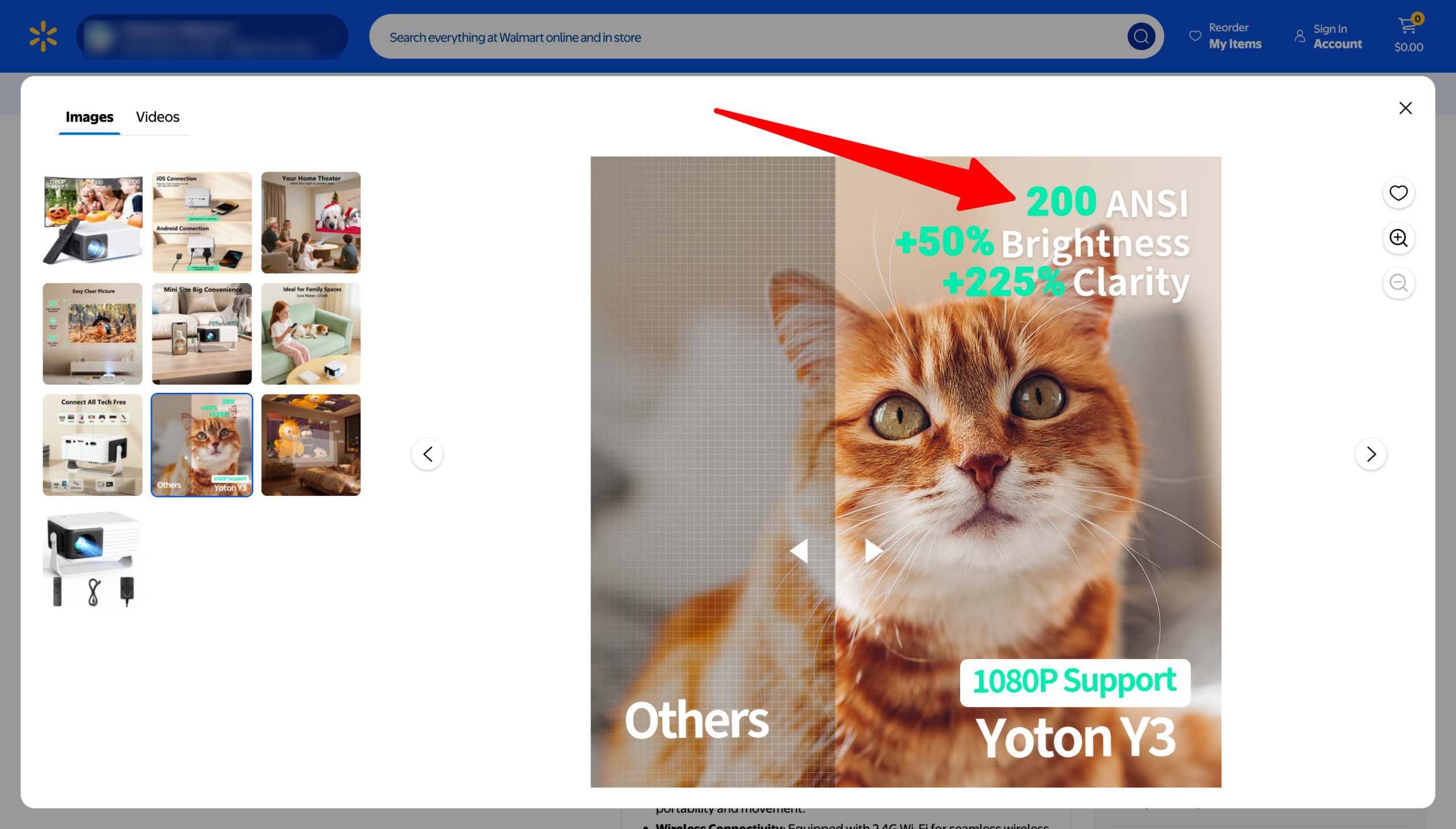The width and height of the screenshot is (1456, 829).
Task: Switch to the Videos tab
Action: (x=158, y=117)
